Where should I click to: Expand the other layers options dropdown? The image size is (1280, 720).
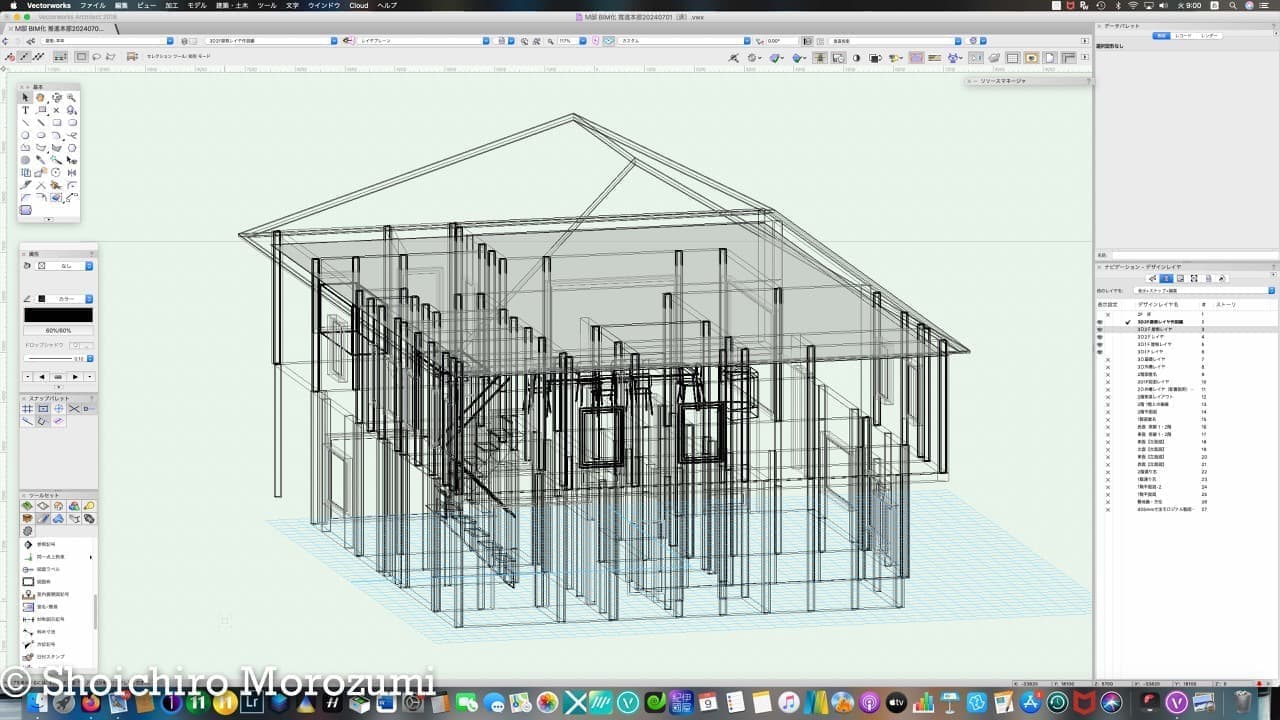[1271, 290]
